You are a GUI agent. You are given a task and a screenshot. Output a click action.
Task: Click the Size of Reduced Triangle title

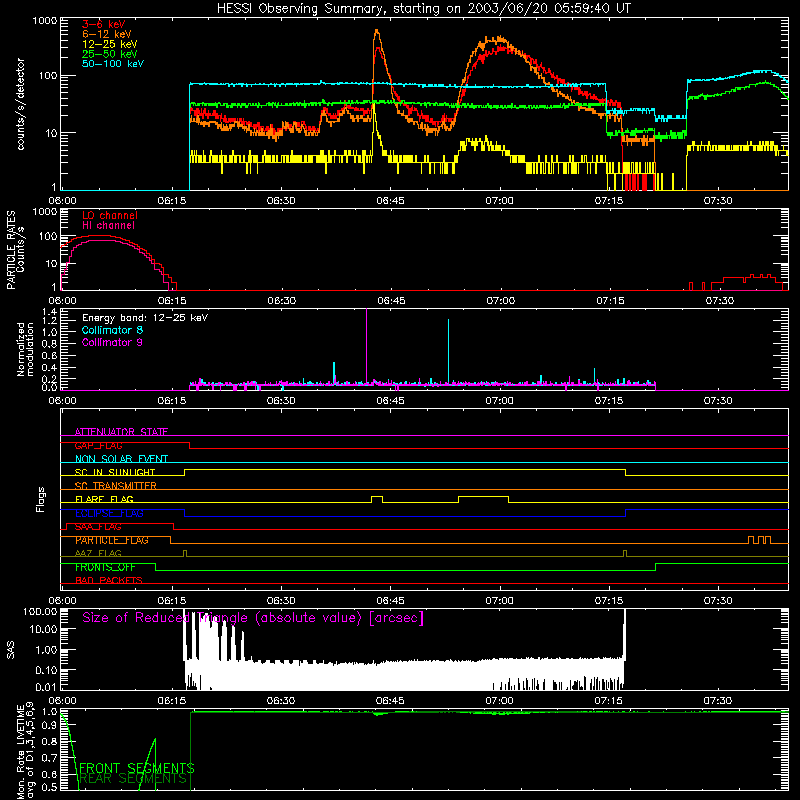[x=253, y=618]
